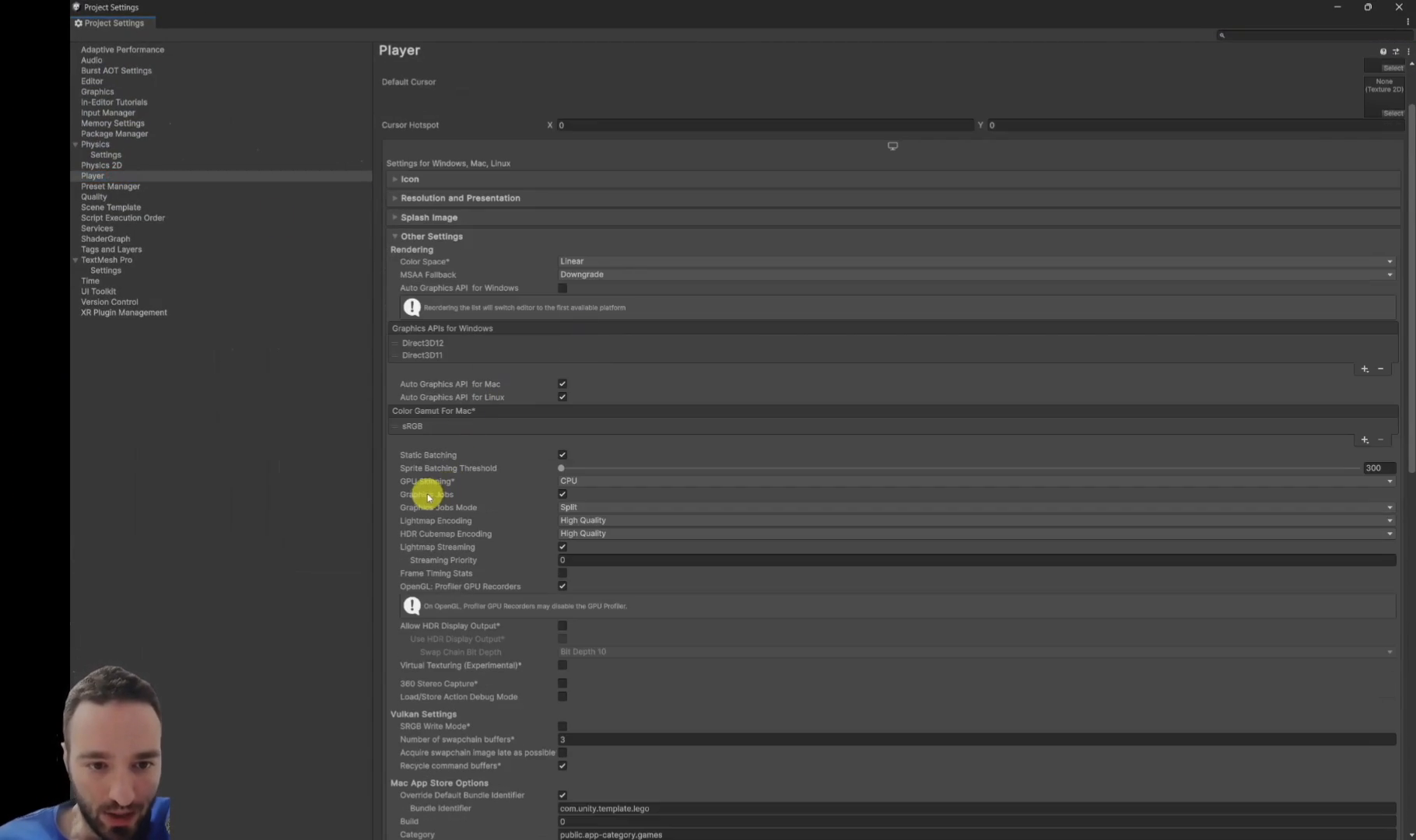
Task: Select Quality in the settings sidebar
Action: [94, 197]
